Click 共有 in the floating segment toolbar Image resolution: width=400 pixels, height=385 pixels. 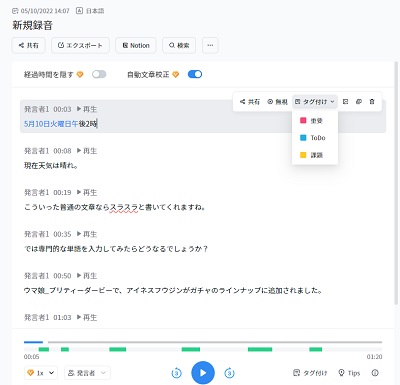[250, 102]
